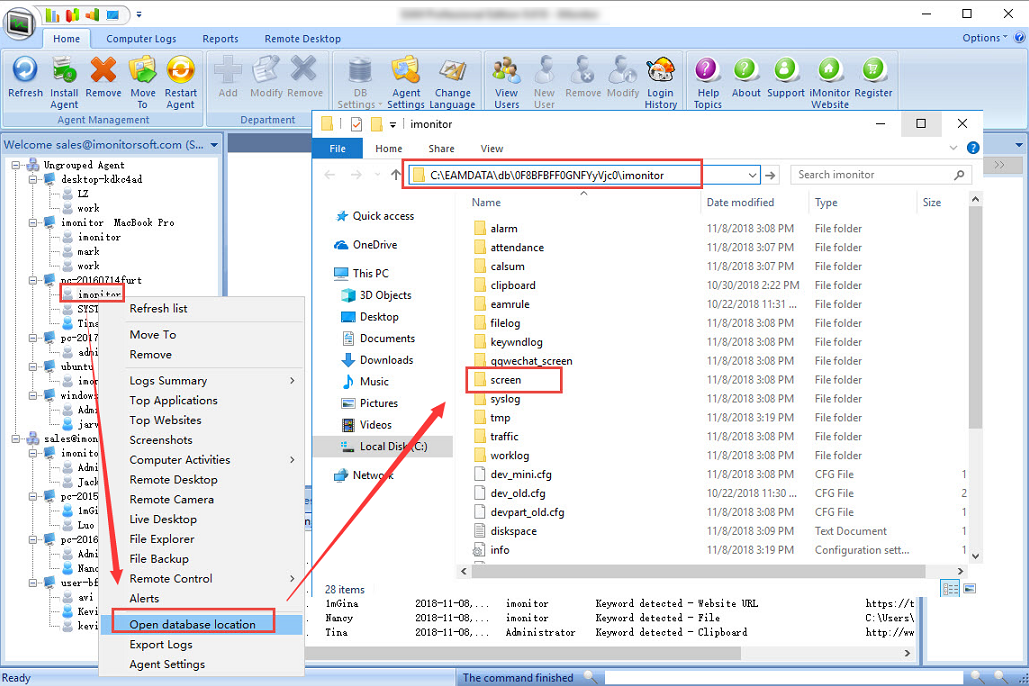Click the Explorer horizontal scrollbar
Screen dimensions: 1029x686
tap(698, 571)
